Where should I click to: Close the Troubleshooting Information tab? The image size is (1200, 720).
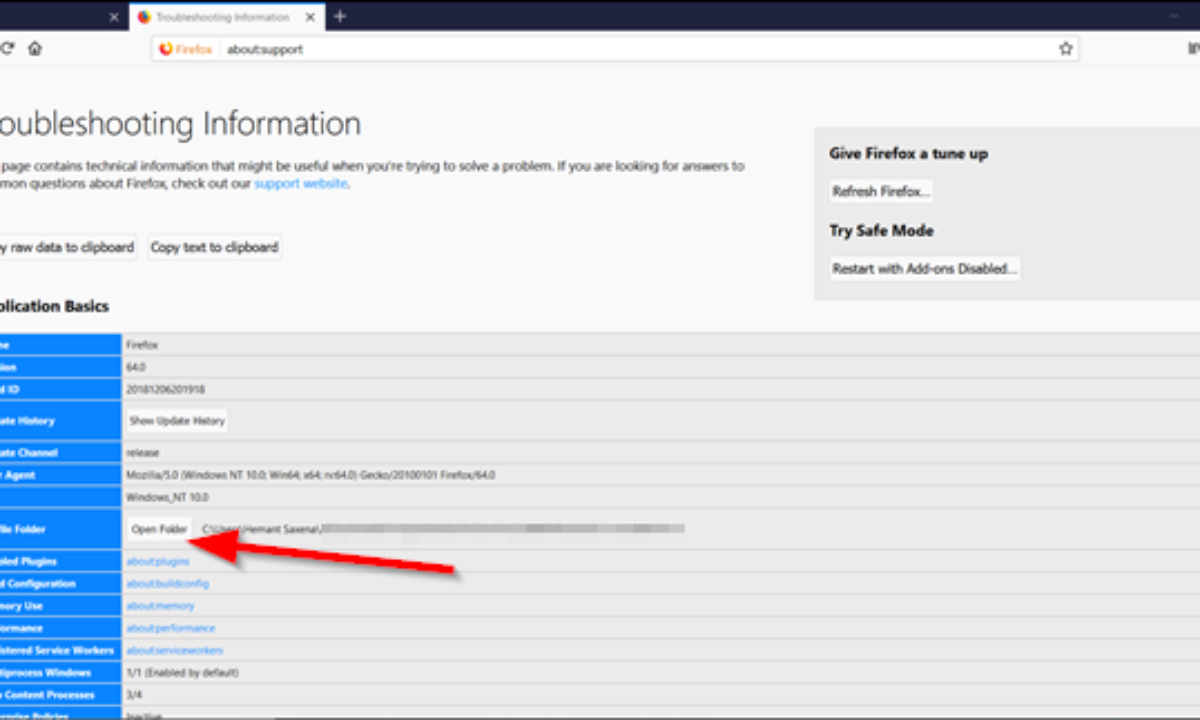[x=310, y=16]
